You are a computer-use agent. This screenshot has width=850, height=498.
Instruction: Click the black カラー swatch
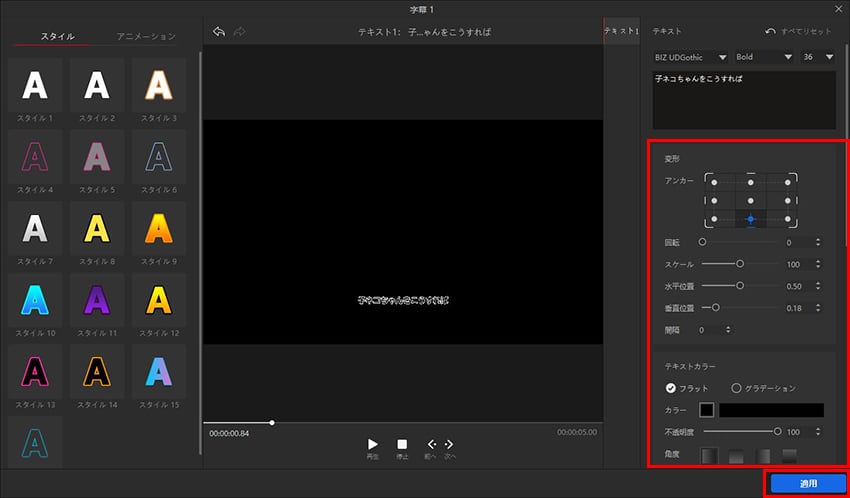(707, 410)
